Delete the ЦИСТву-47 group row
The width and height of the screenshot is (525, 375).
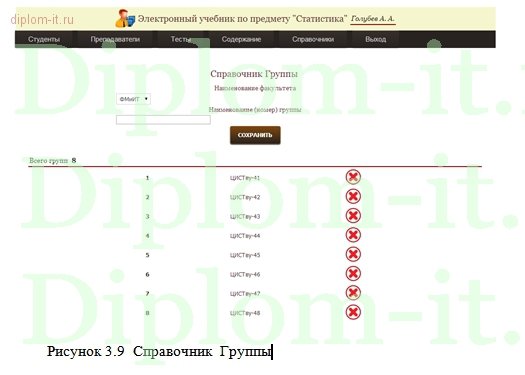point(353,293)
